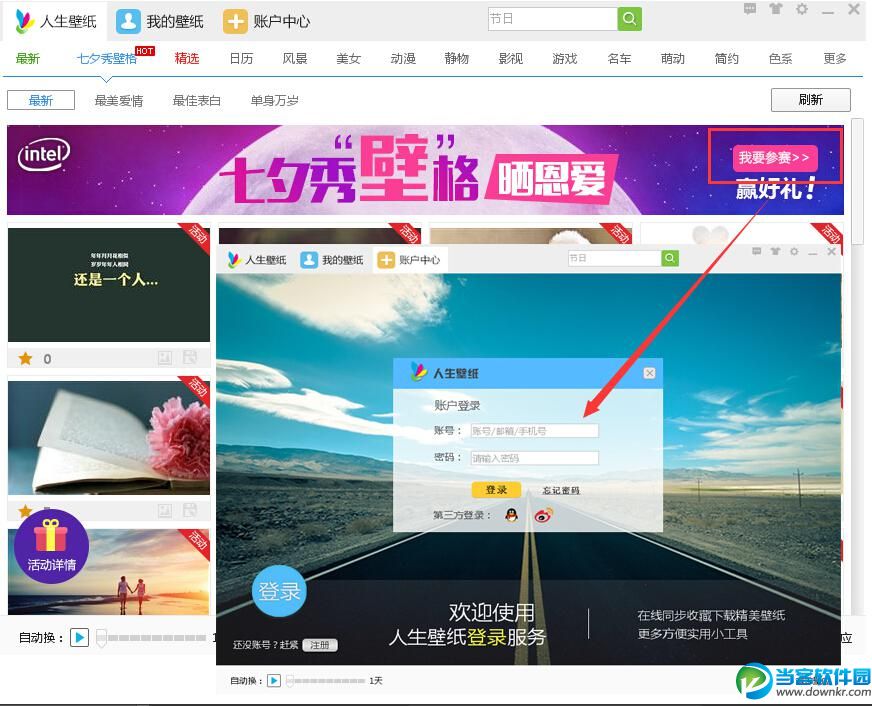Open the 活动详情 gift badge
Viewport: 872px width, 706px height.
point(51,547)
